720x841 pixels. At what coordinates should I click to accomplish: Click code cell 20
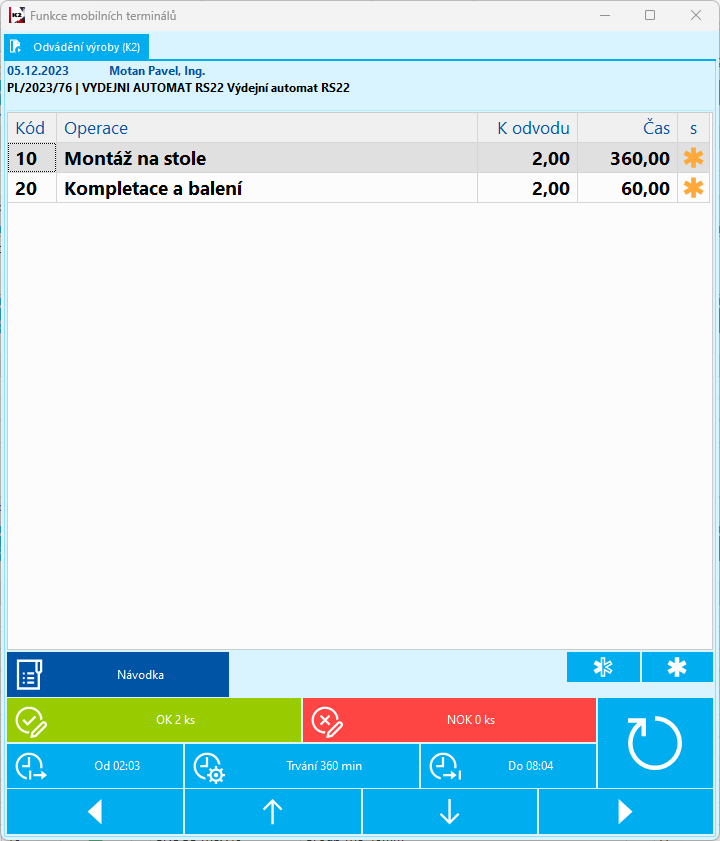(32, 188)
